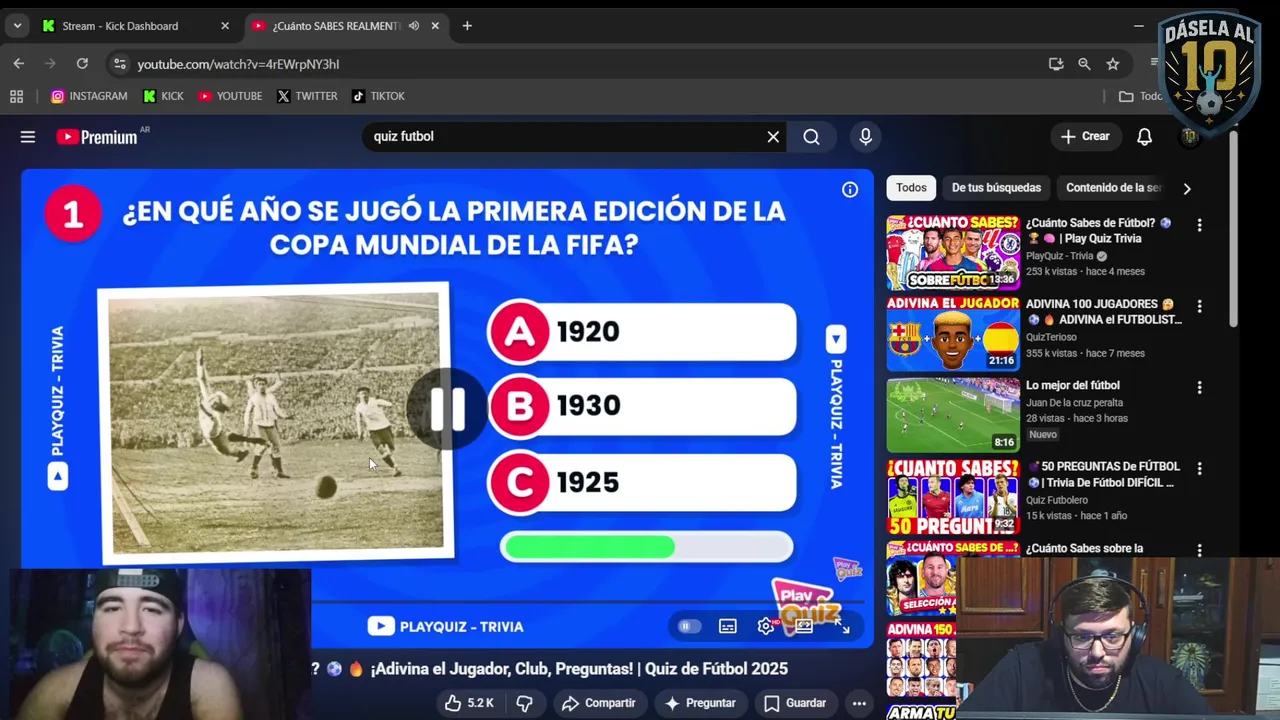
Task: Open the Juan De la cruz peralta channel
Action: click(1074, 403)
